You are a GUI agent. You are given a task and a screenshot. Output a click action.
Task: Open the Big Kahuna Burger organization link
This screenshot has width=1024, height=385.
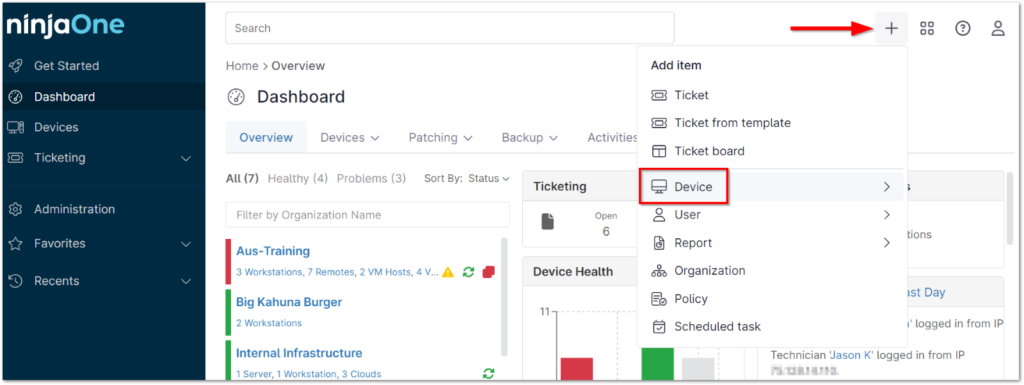(289, 302)
